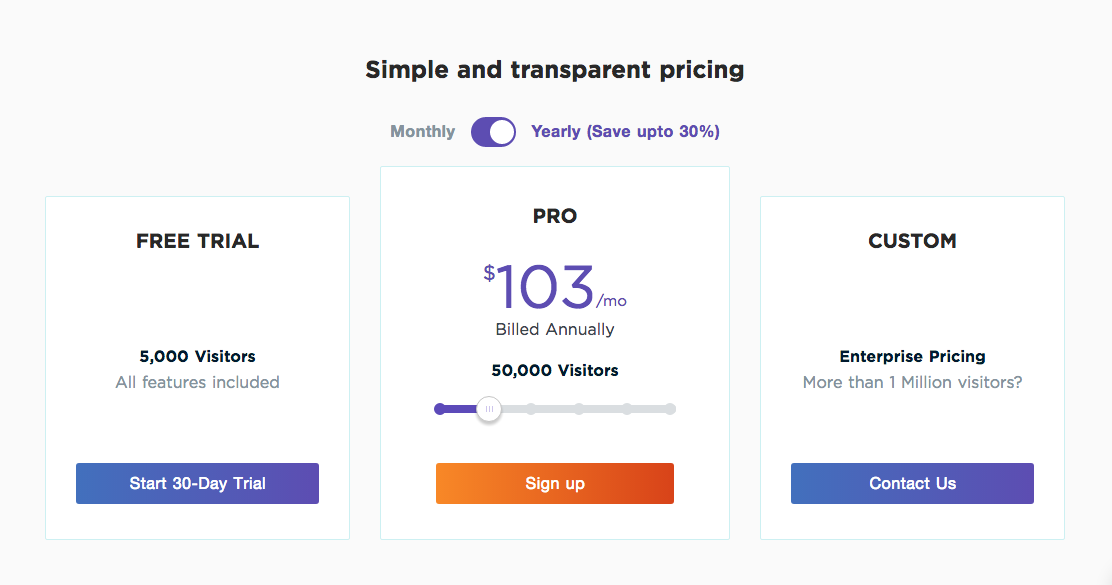The width and height of the screenshot is (1112, 585).
Task: Jump to the third slider stop
Action: tap(532, 409)
